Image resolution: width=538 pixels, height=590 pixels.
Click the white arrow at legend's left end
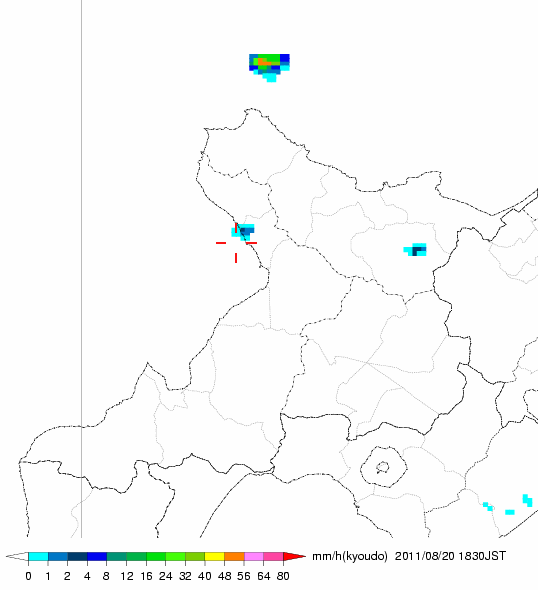tap(17, 557)
